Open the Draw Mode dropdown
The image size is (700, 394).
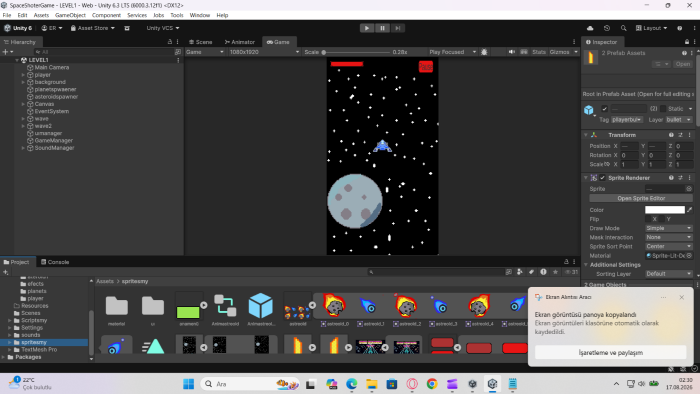coord(668,228)
